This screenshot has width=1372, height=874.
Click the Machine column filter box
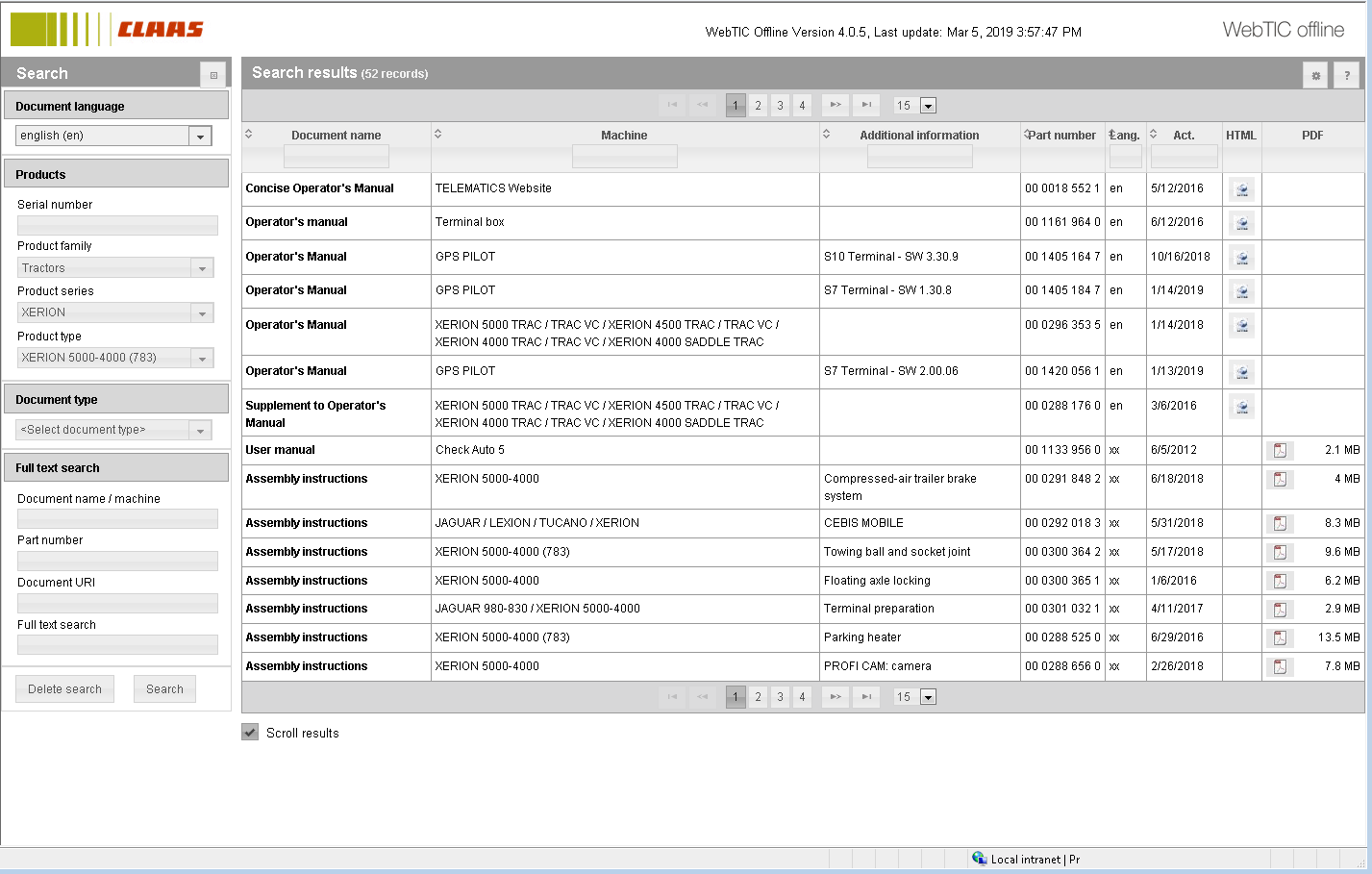(625, 157)
